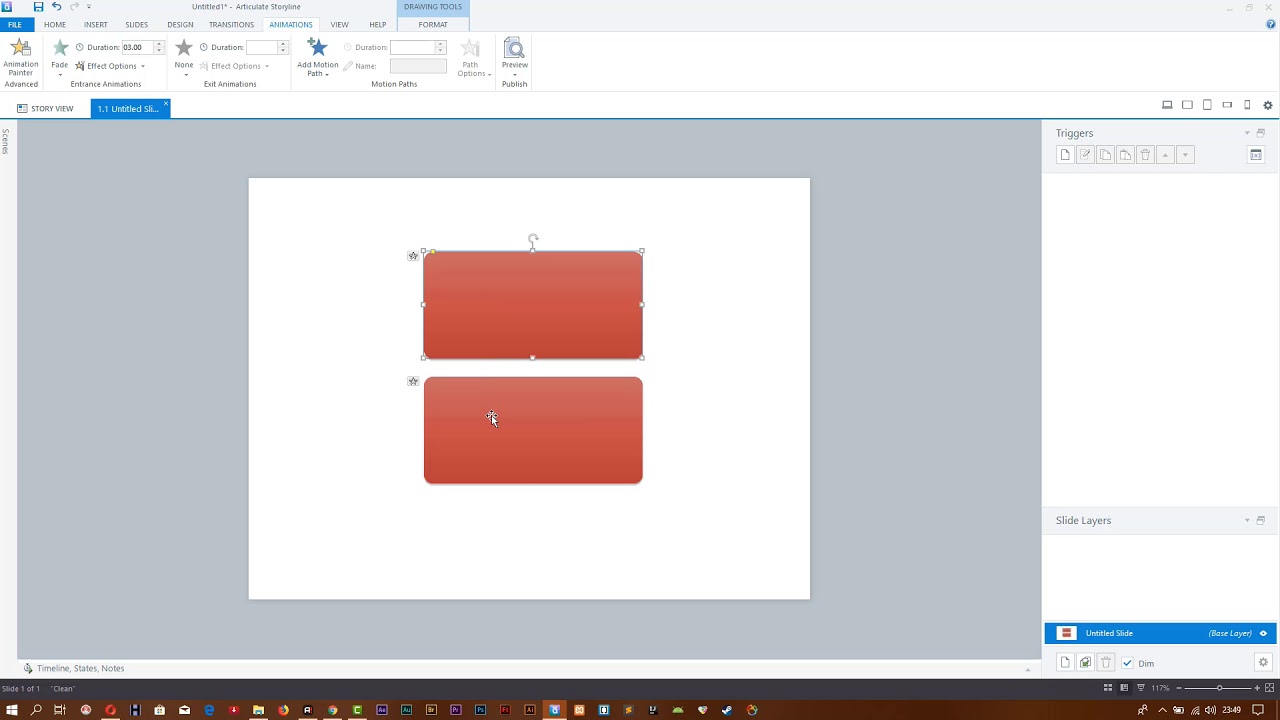The width and height of the screenshot is (1280, 720).
Task: Close the 1.1 Untitled Slide tab
Action: [x=166, y=104]
